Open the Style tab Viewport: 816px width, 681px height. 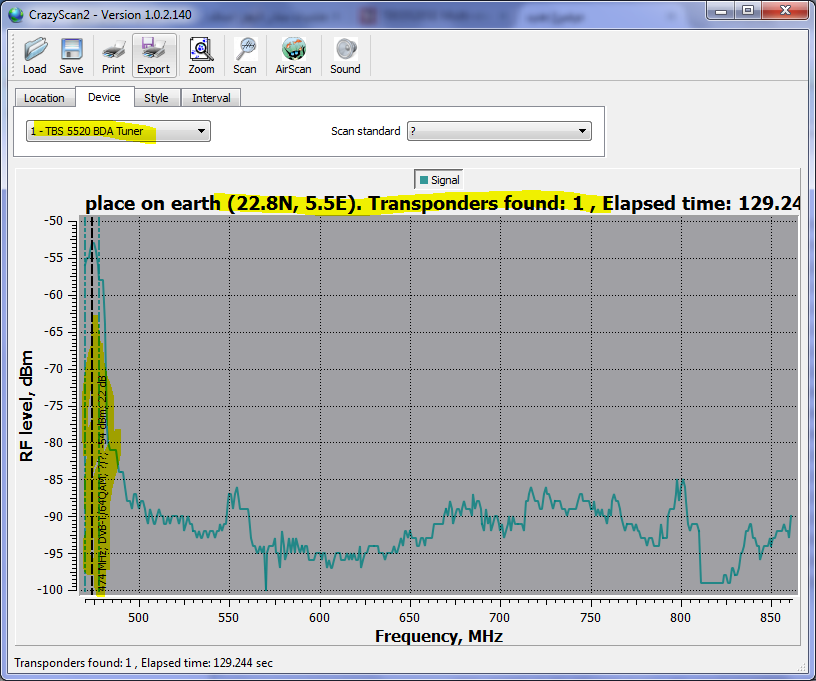coord(156,98)
